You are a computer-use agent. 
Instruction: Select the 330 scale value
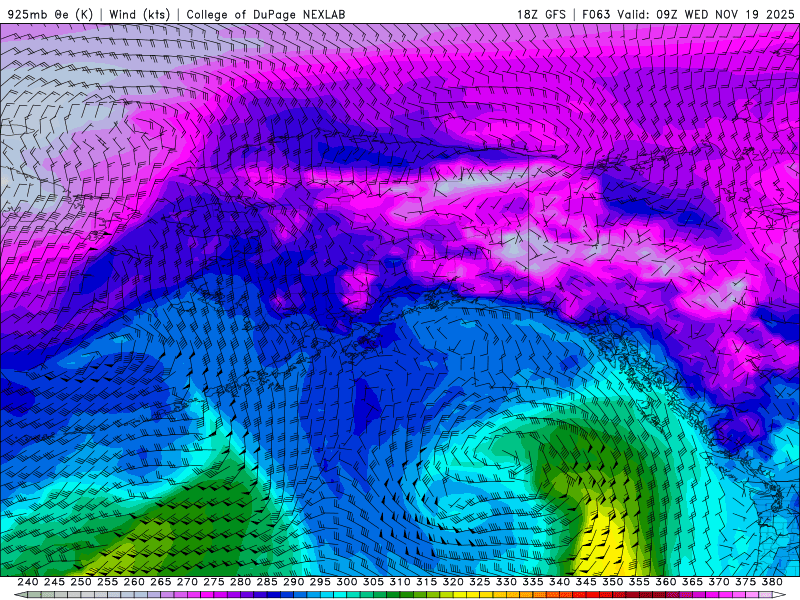(506, 582)
